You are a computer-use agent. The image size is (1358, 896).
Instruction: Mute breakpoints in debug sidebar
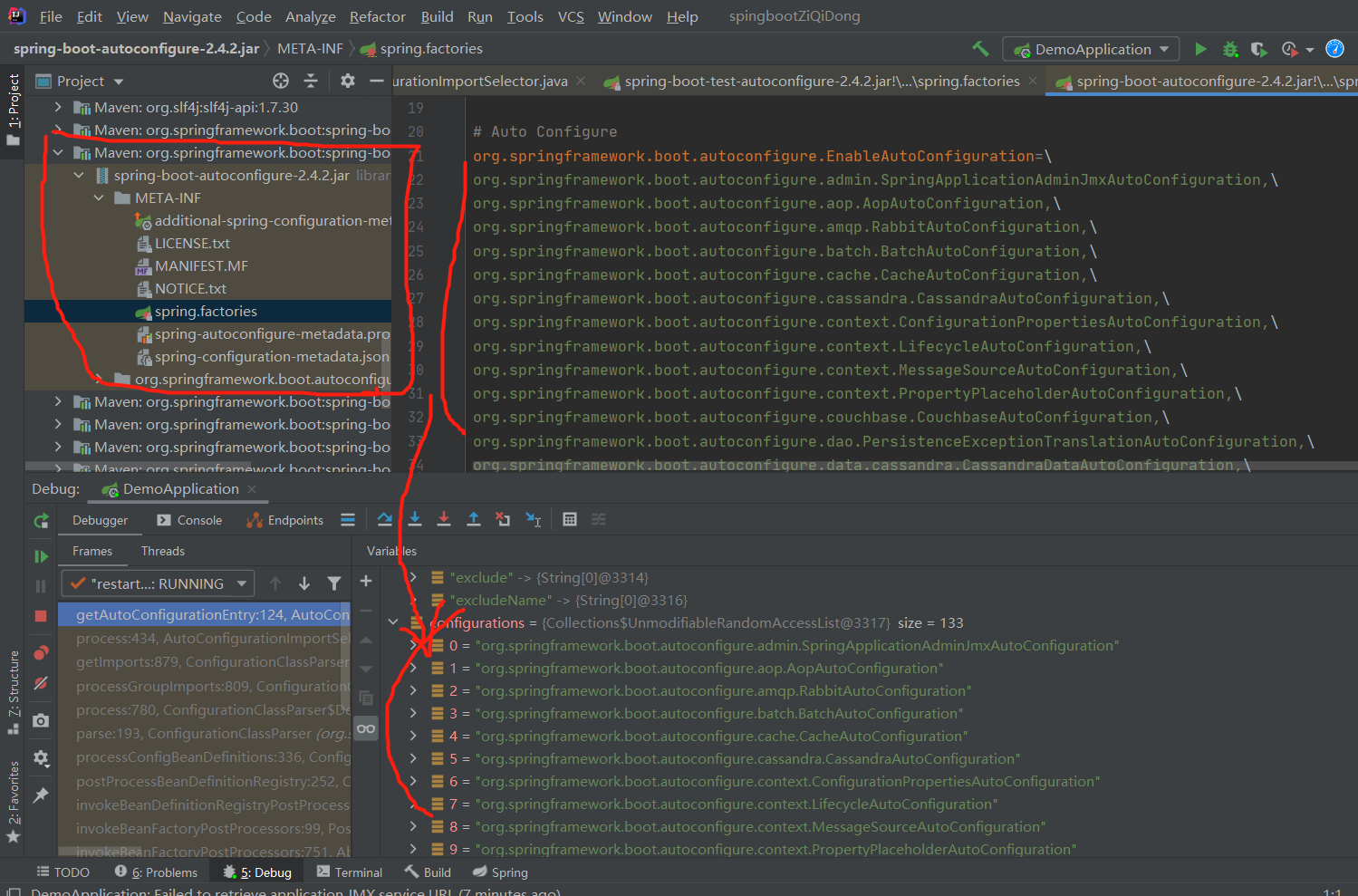point(41,683)
